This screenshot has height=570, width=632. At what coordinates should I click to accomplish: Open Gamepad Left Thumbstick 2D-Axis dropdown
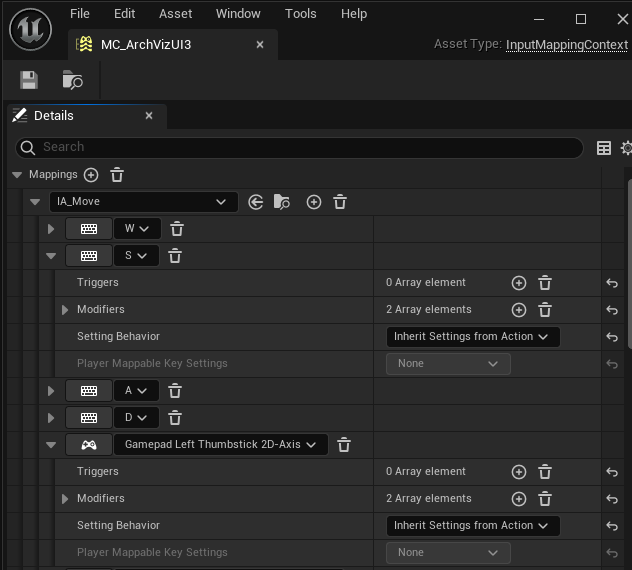(x=221, y=445)
